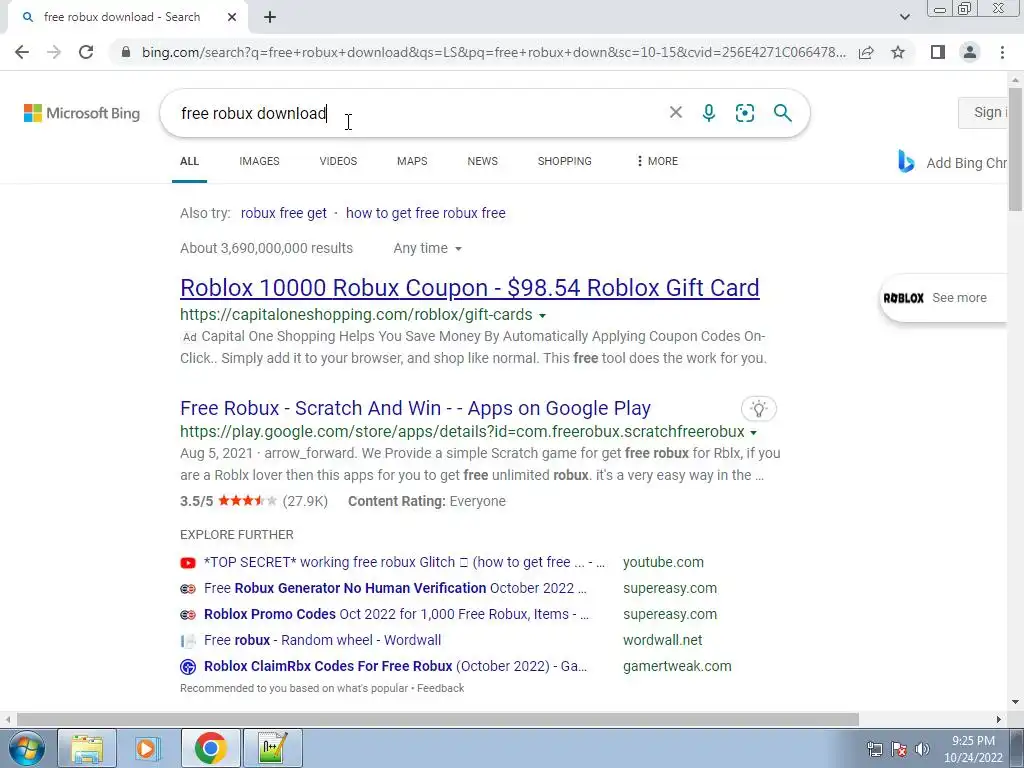Click the Bing 'b' logo near Add Bing Chrome
The width and height of the screenshot is (1024, 768).
906,161
